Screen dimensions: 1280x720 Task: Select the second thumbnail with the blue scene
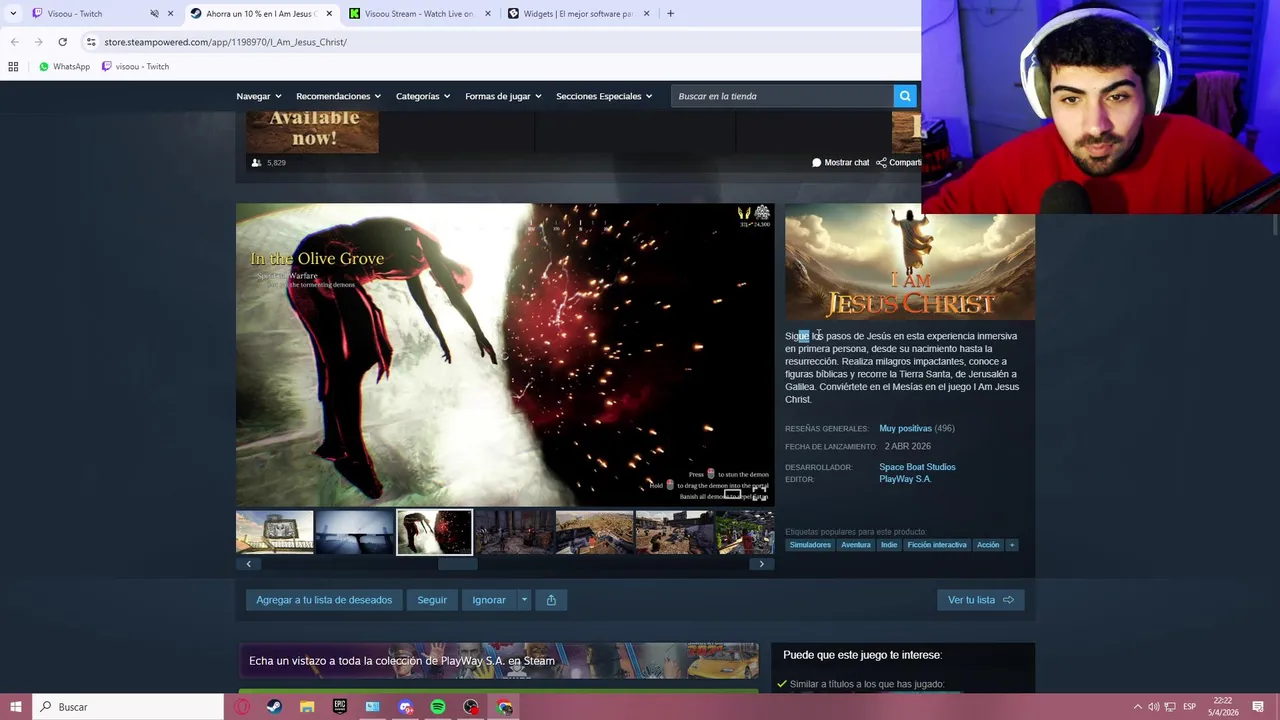[354, 532]
